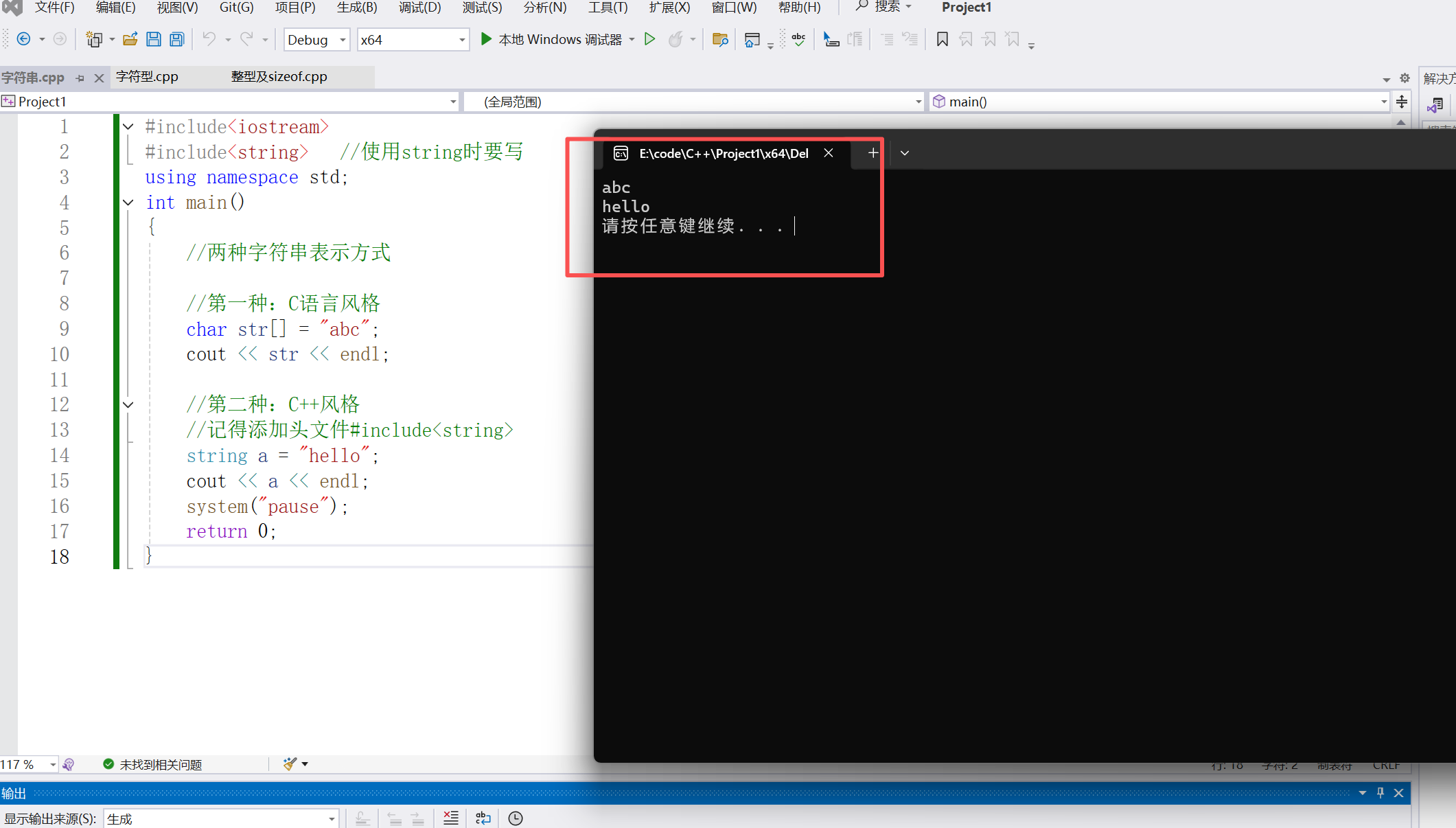Open the x64 platform dropdown
The width and height of the screenshot is (1456, 828).
coord(461,40)
